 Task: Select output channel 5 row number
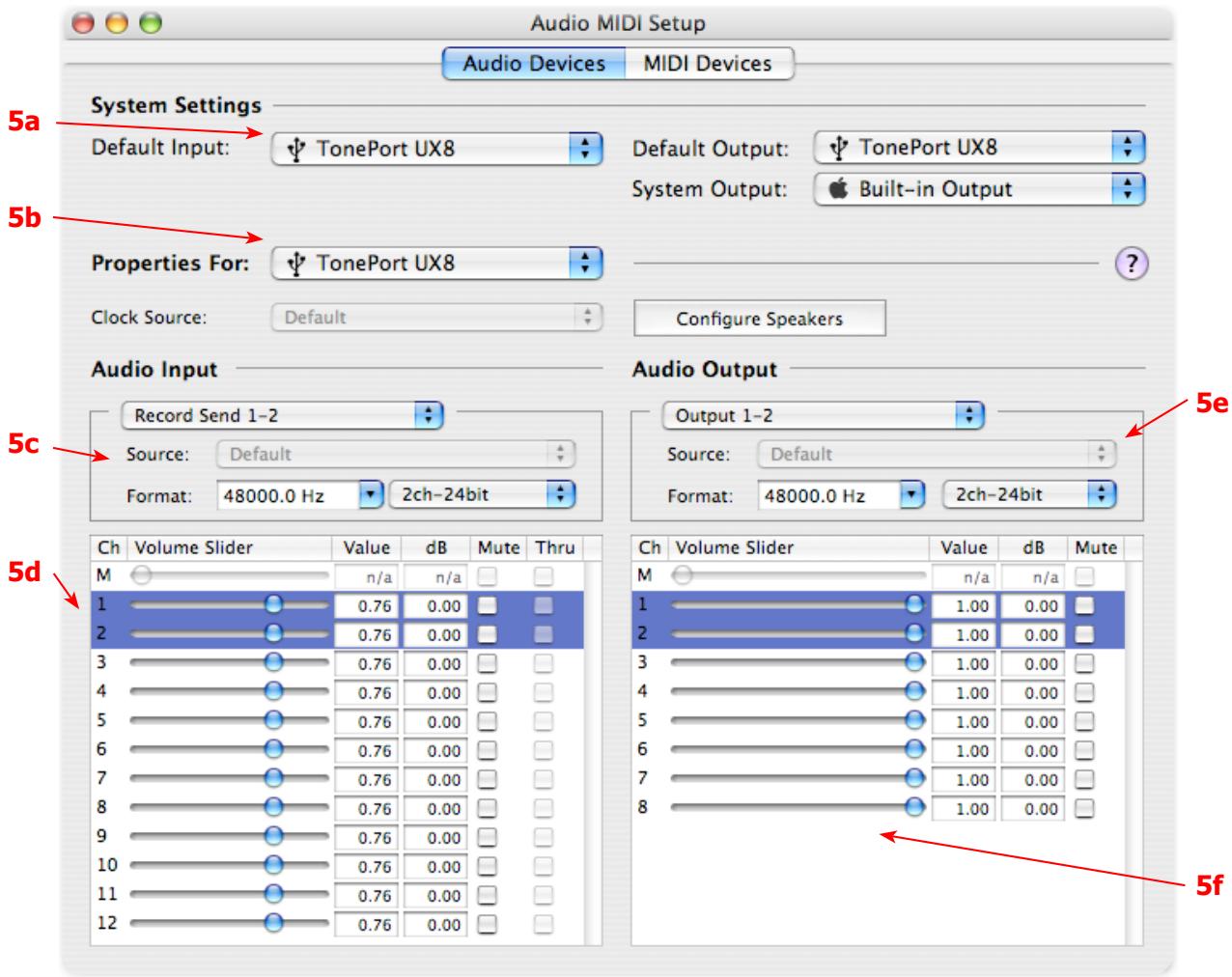(x=642, y=720)
